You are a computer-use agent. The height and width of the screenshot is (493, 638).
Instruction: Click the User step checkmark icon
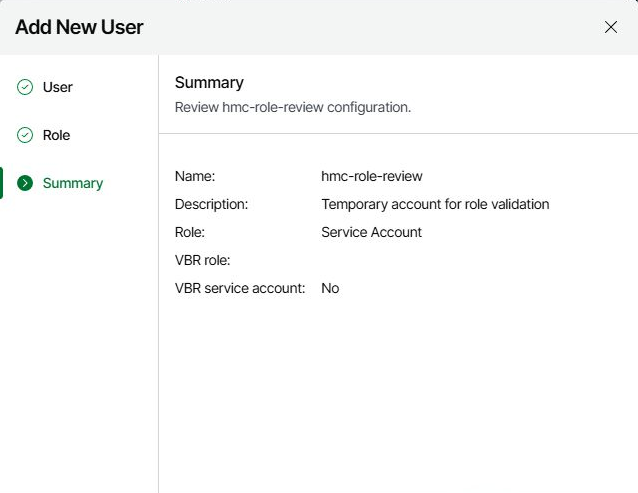(x=25, y=87)
